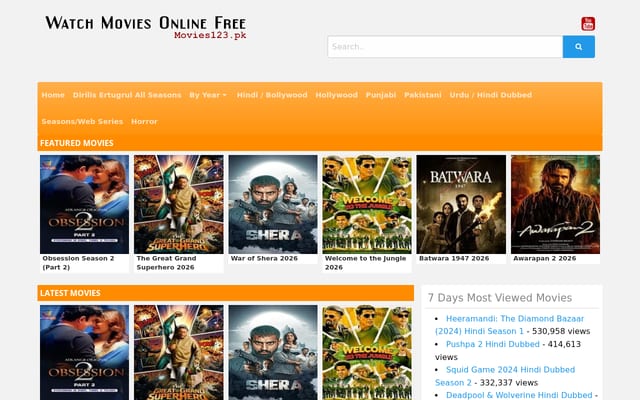Open featured Obsession Season 2 poster
640x400 pixels.
point(84,204)
